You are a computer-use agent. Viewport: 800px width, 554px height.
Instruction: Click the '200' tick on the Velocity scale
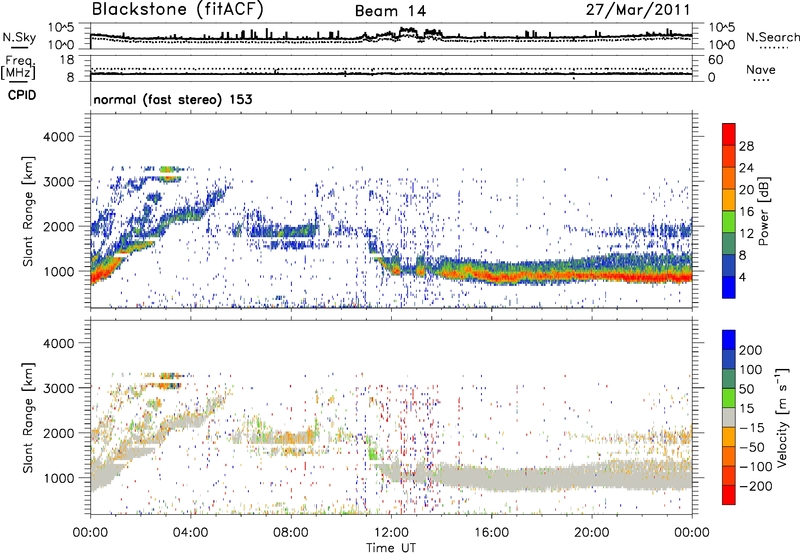(751, 350)
